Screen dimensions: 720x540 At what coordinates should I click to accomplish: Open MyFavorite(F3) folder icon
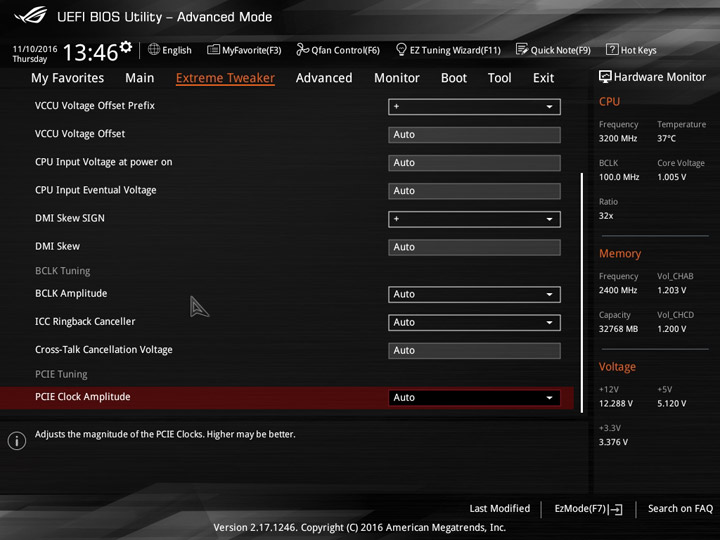point(213,50)
